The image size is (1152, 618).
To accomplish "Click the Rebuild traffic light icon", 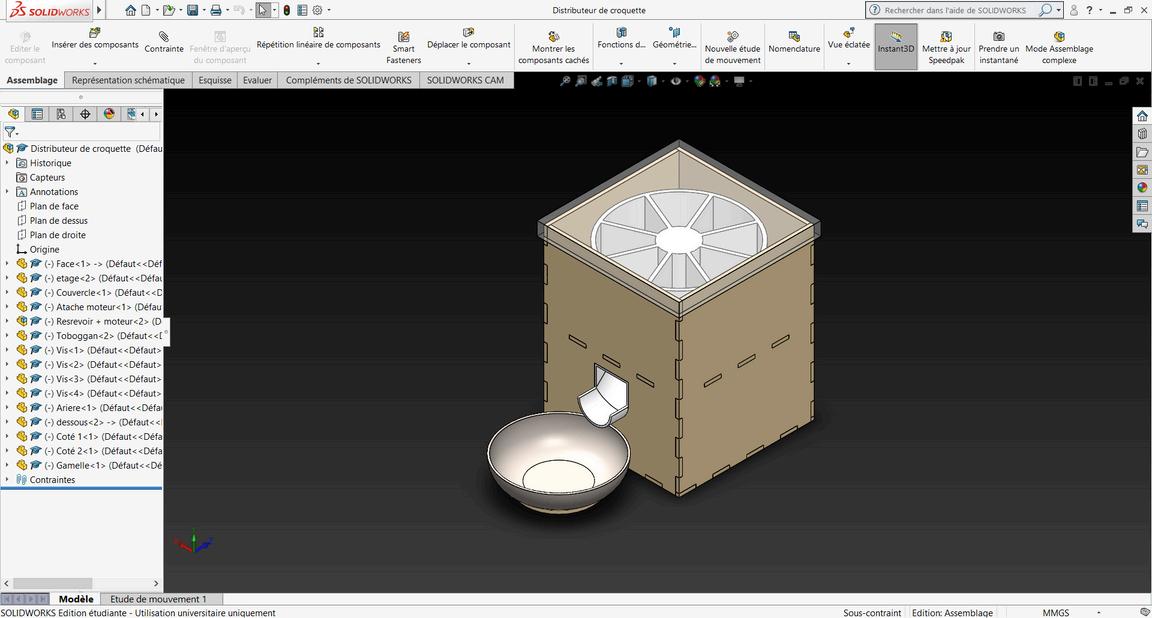I will coord(287,10).
